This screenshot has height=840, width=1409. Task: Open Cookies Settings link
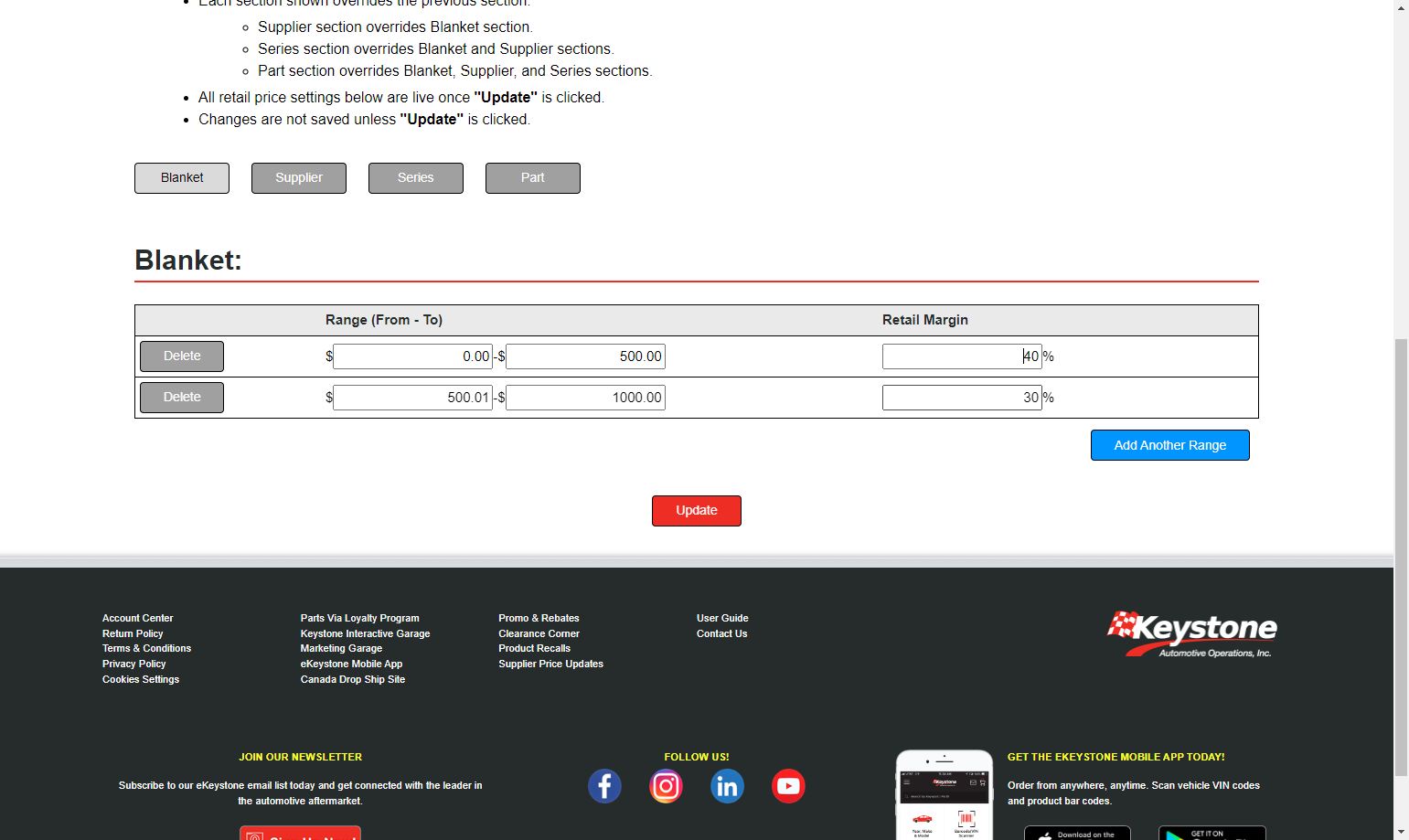click(x=141, y=680)
